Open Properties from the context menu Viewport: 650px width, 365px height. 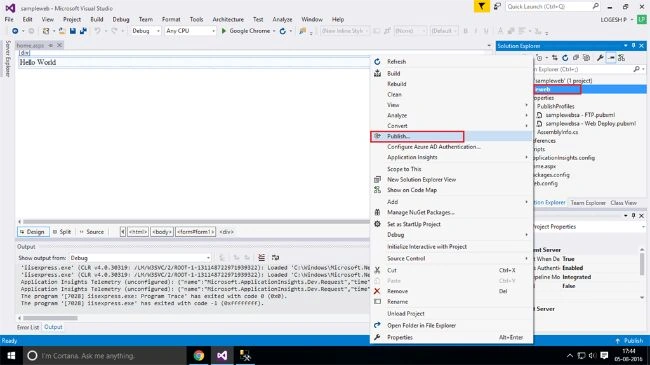[x=451, y=338]
